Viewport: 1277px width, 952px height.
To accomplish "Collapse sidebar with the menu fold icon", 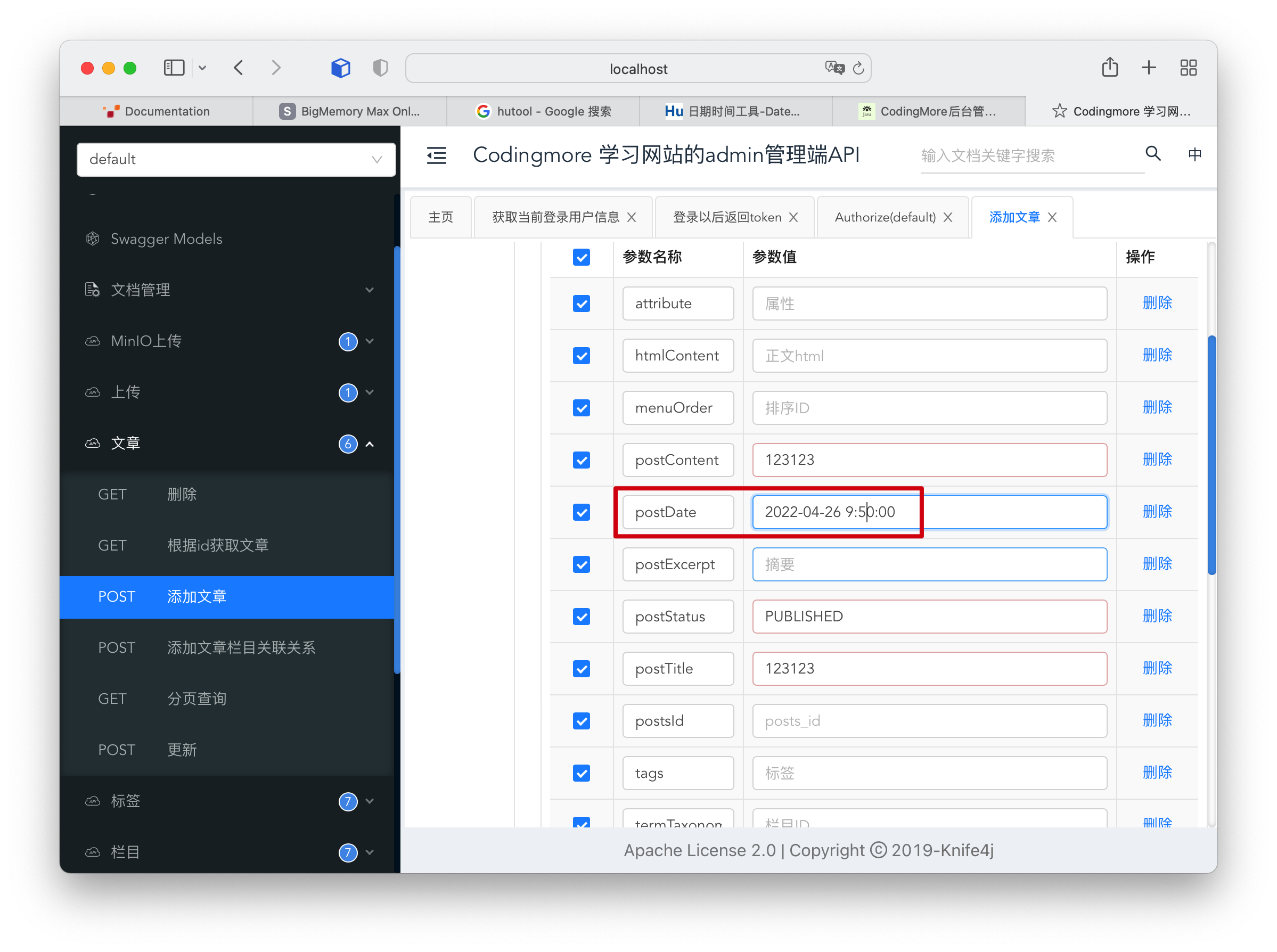I will [x=436, y=155].
